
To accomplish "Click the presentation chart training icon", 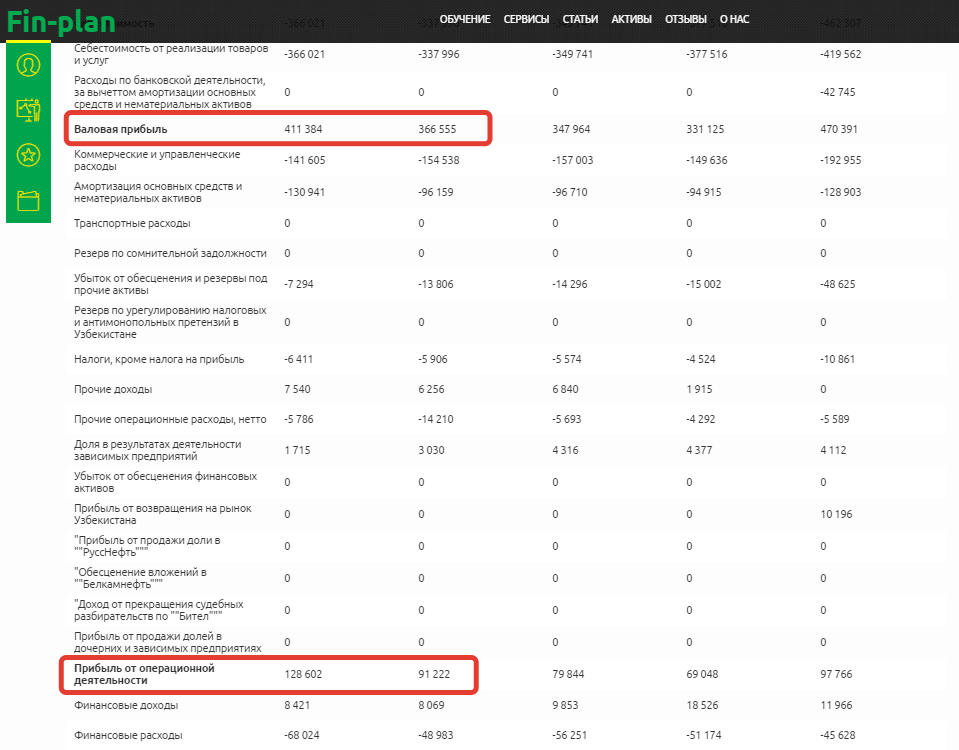I will pyautogui.click(x=28, y=109).
